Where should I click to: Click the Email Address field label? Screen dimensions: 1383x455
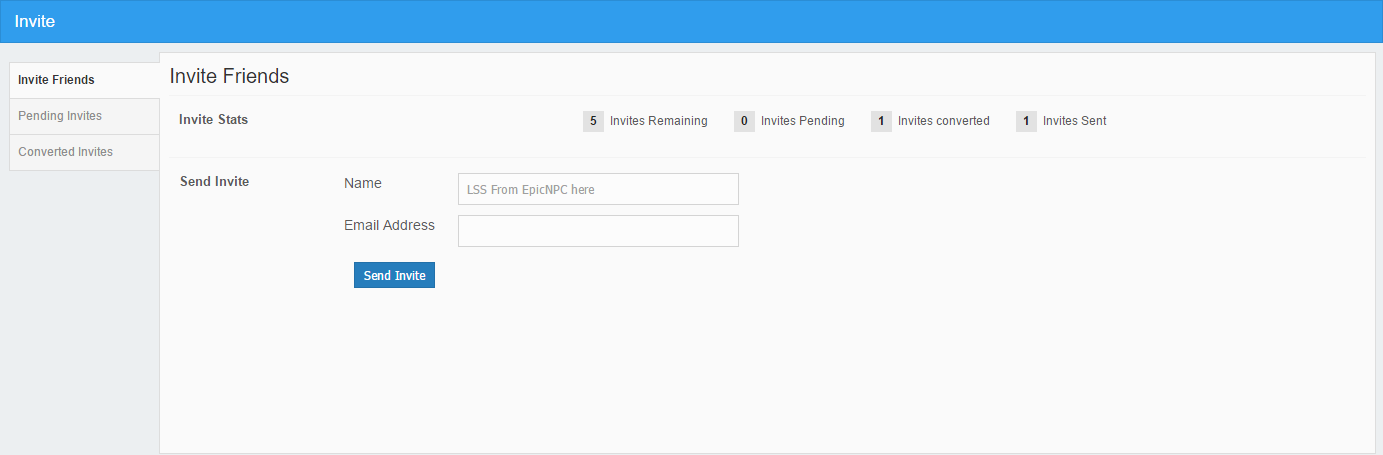point(389,225)
